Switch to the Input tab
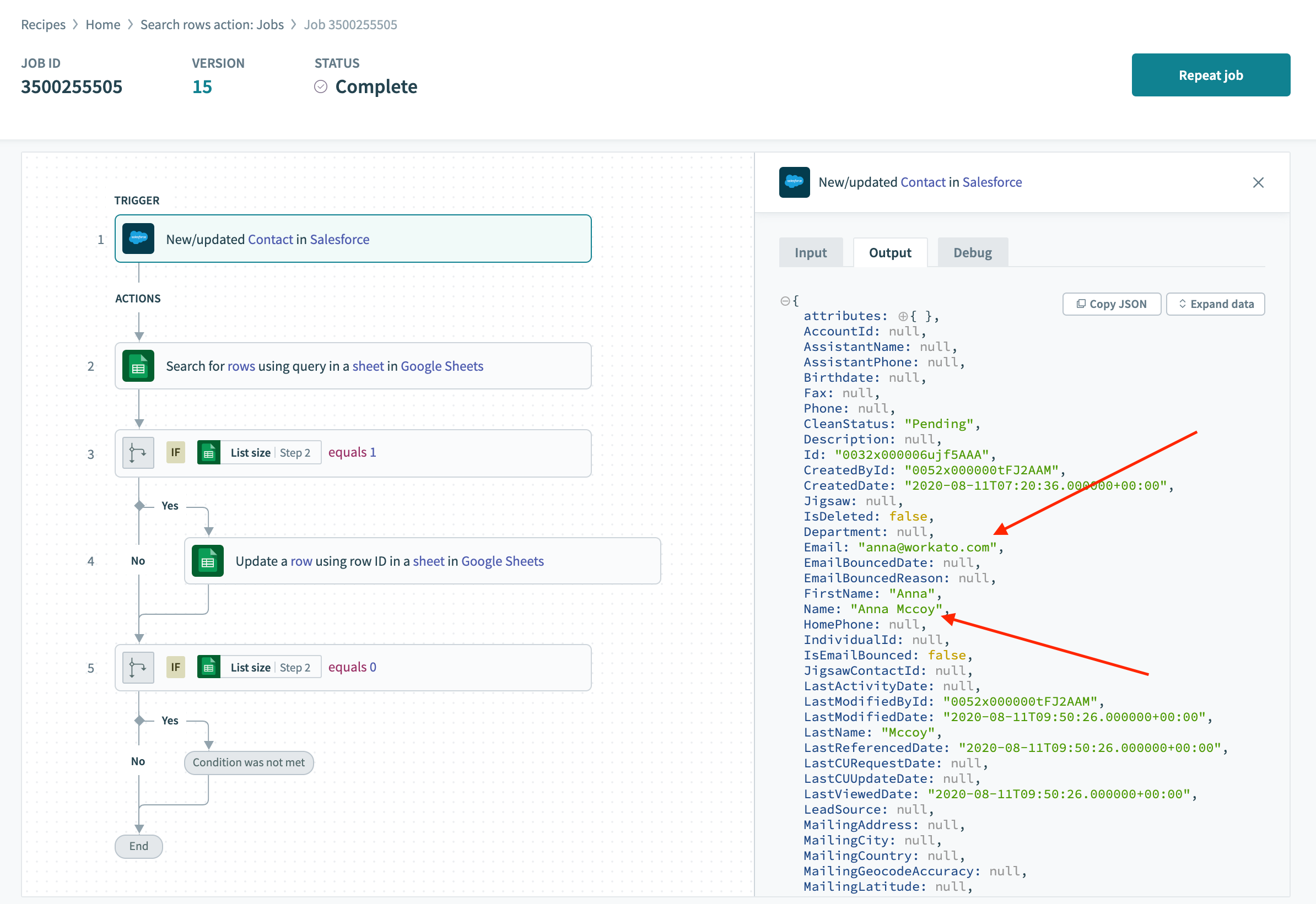Screen dimensions: 1316x904 coord(810,252)
